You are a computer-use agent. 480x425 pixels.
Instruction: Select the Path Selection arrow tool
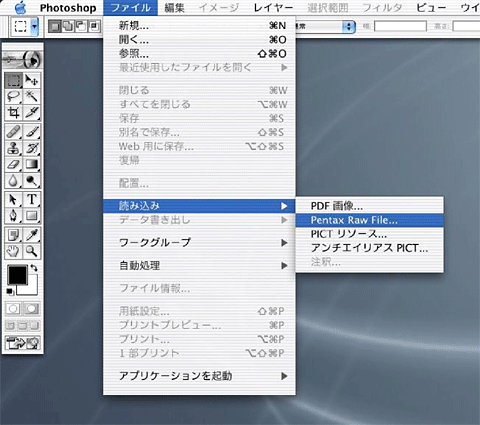click(13, 200)
